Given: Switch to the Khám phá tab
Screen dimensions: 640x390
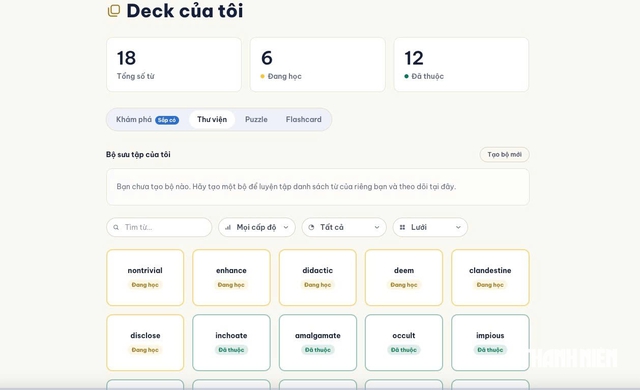Looking at the screenshot, I should tap(147, 120).
